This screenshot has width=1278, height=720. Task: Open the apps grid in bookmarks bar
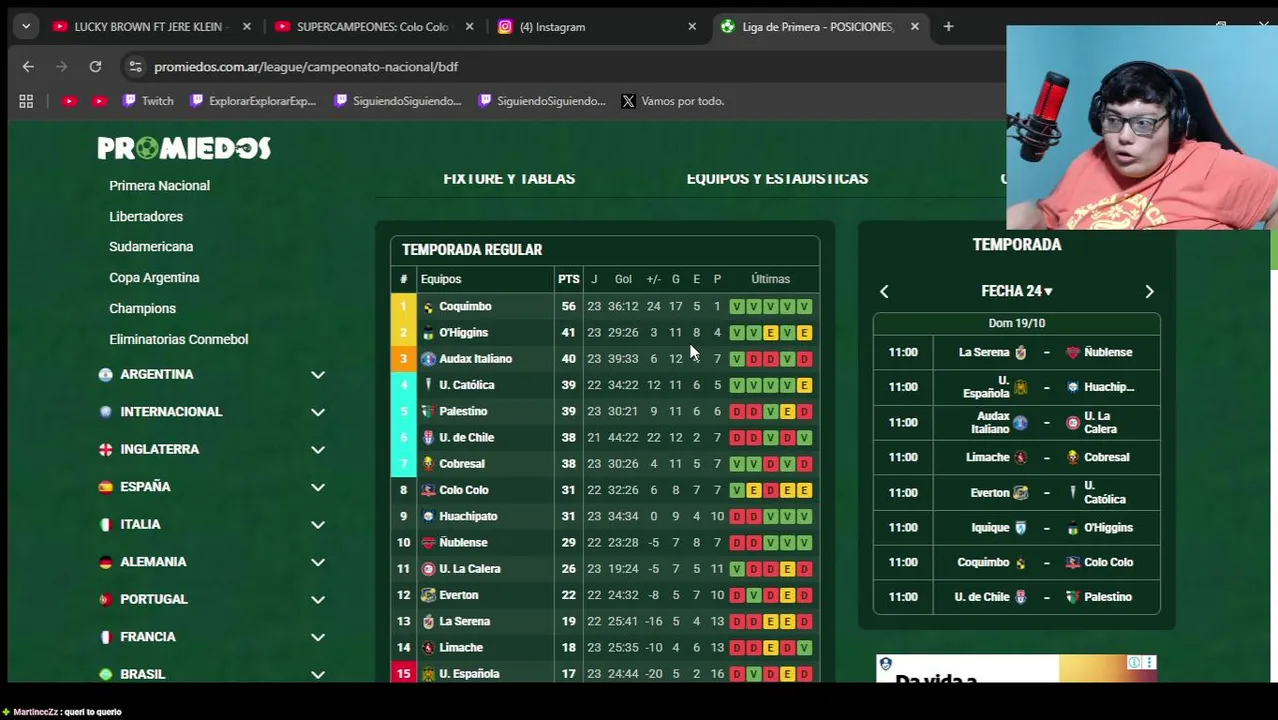click(26, 101)
